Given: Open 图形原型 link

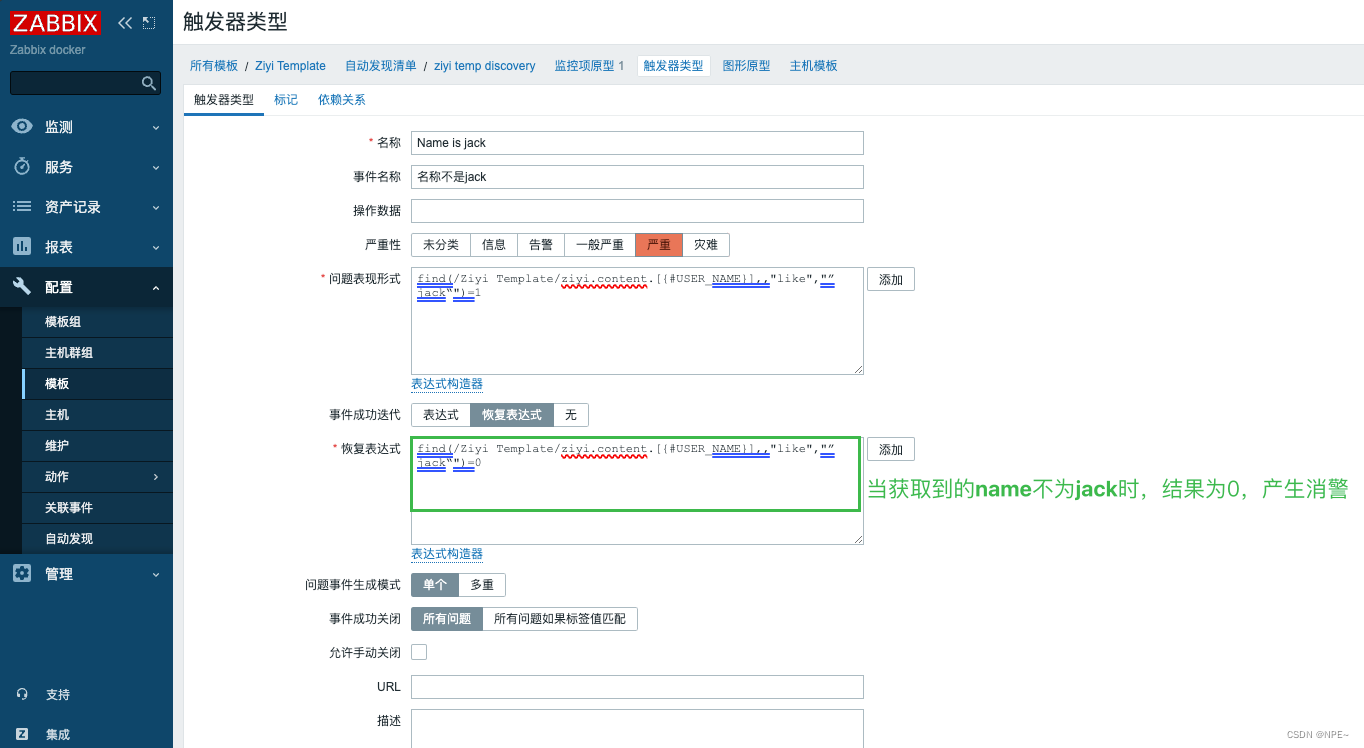Looking at the screenshot, I should [x=747, y=66].
